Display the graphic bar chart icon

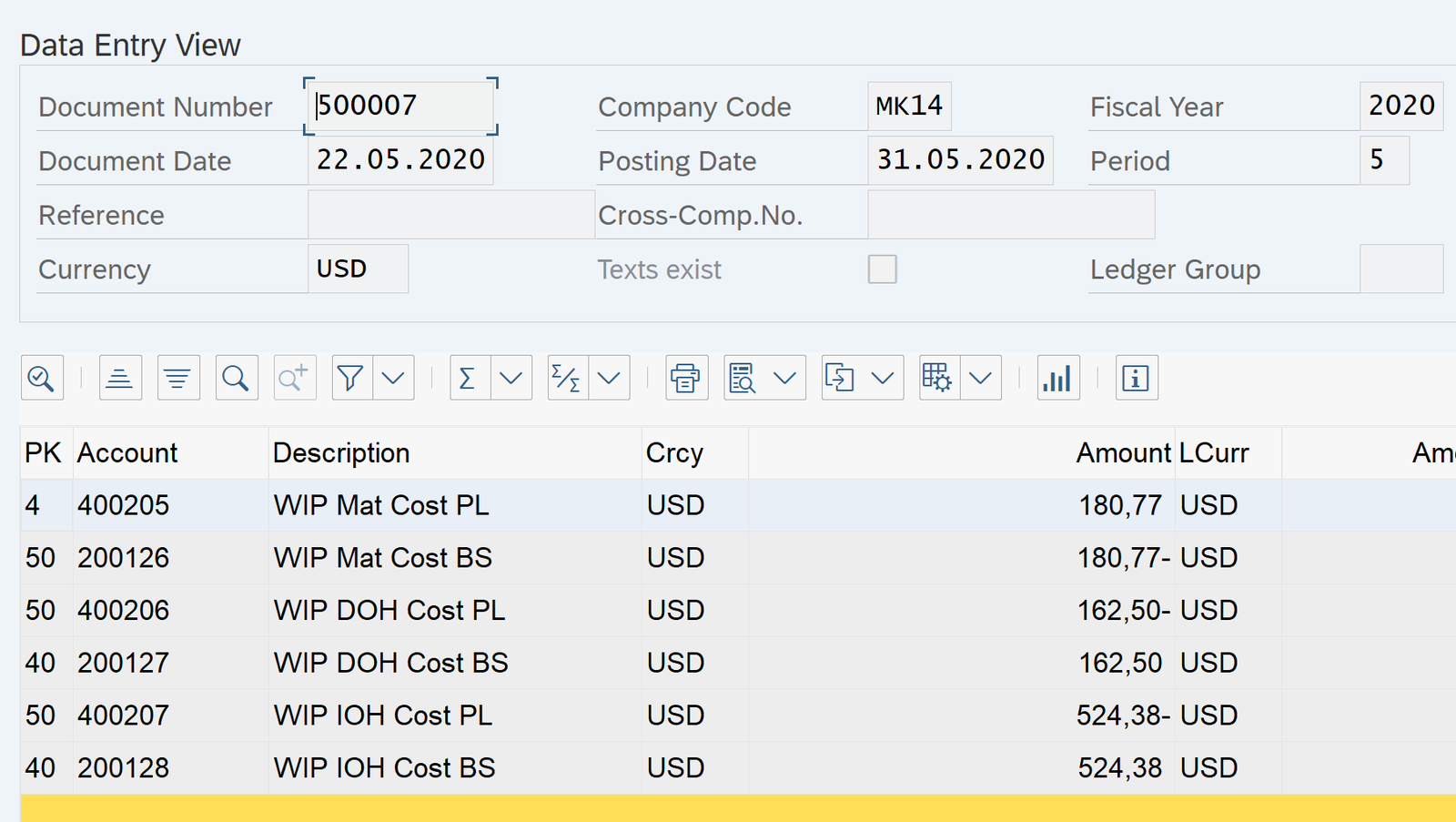click(1057, 378)
